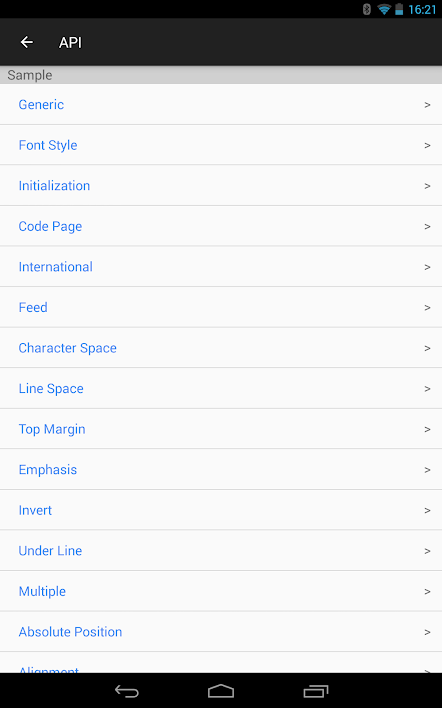Screen dimensions: 442x708
Task: Select the Feed list item
Action: (x=221, y=307)
